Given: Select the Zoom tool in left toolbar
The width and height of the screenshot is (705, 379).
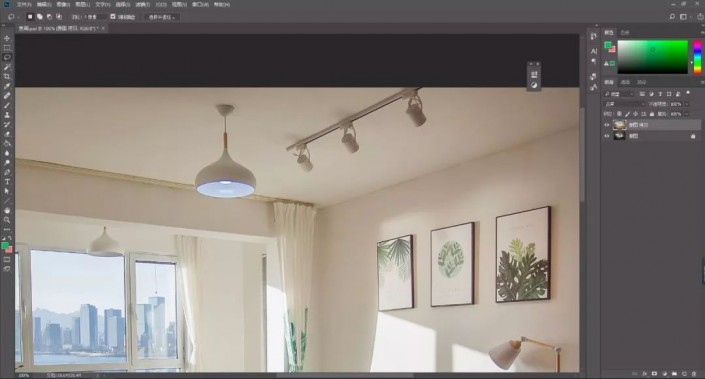Looking at the screenshot, I should pos(7,219).
